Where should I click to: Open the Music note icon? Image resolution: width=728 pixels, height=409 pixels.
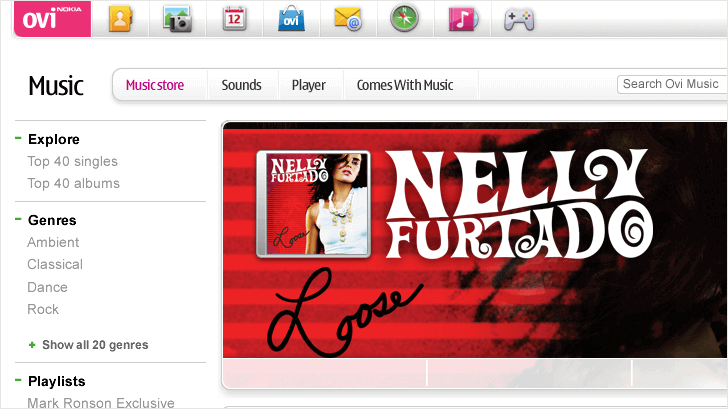pos(462,19)
